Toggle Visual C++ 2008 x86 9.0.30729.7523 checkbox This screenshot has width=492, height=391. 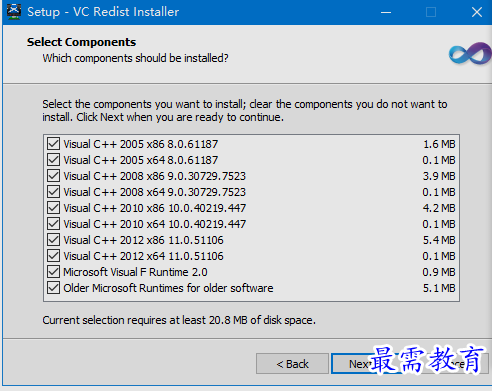click(53, 176)
